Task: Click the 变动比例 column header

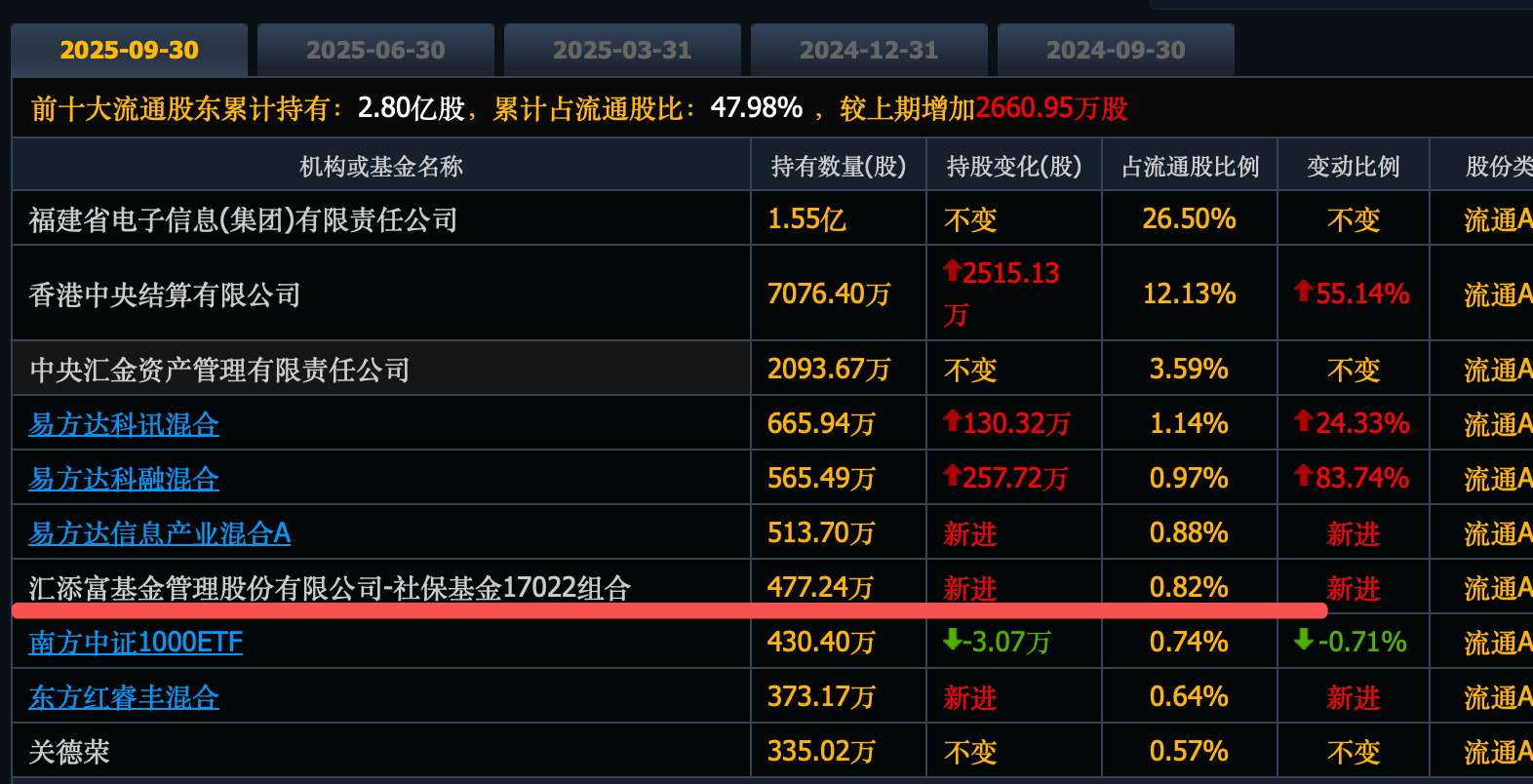Action: pos(1354,167)
